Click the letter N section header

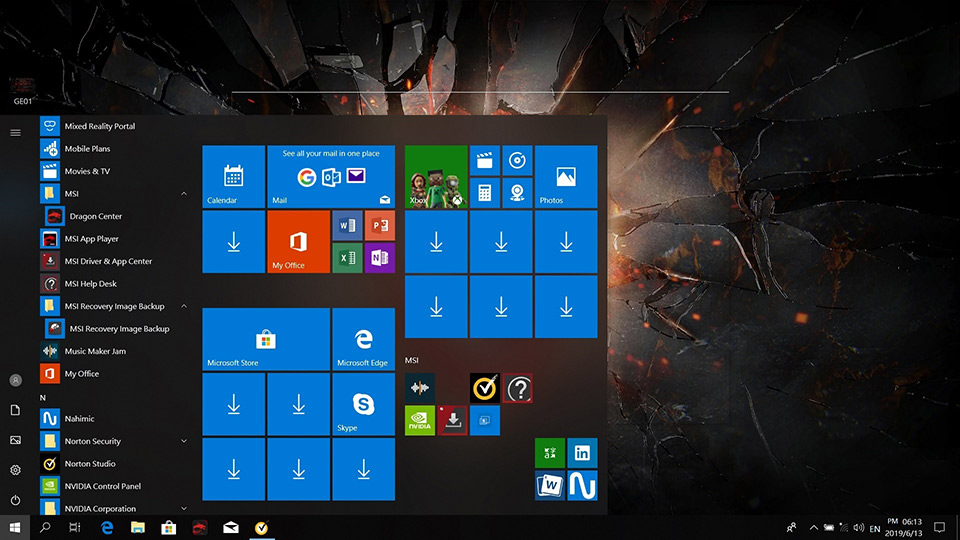[43, 397]
